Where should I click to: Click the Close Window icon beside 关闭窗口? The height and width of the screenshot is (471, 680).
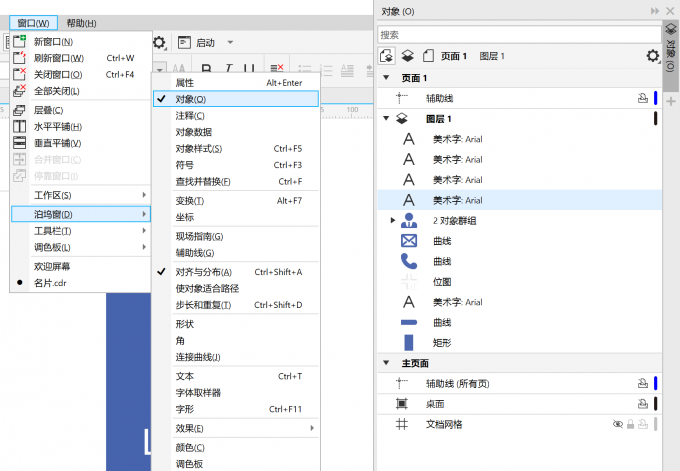(x=20, y=74)
